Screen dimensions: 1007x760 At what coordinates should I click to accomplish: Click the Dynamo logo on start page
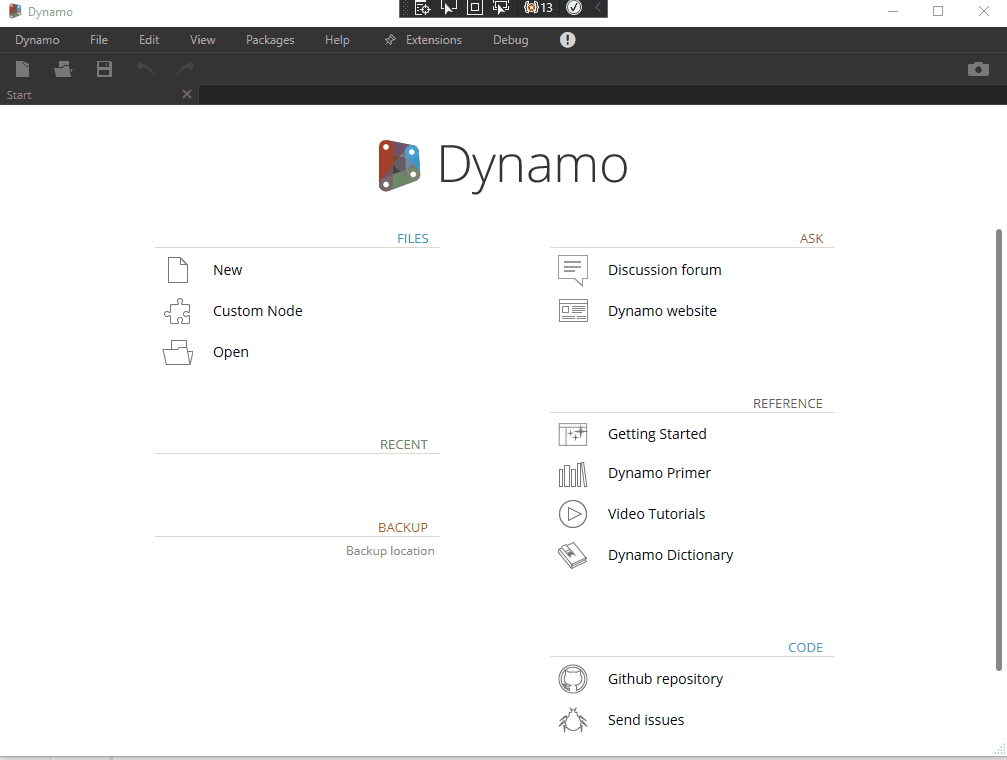click(x=503, y=166)
